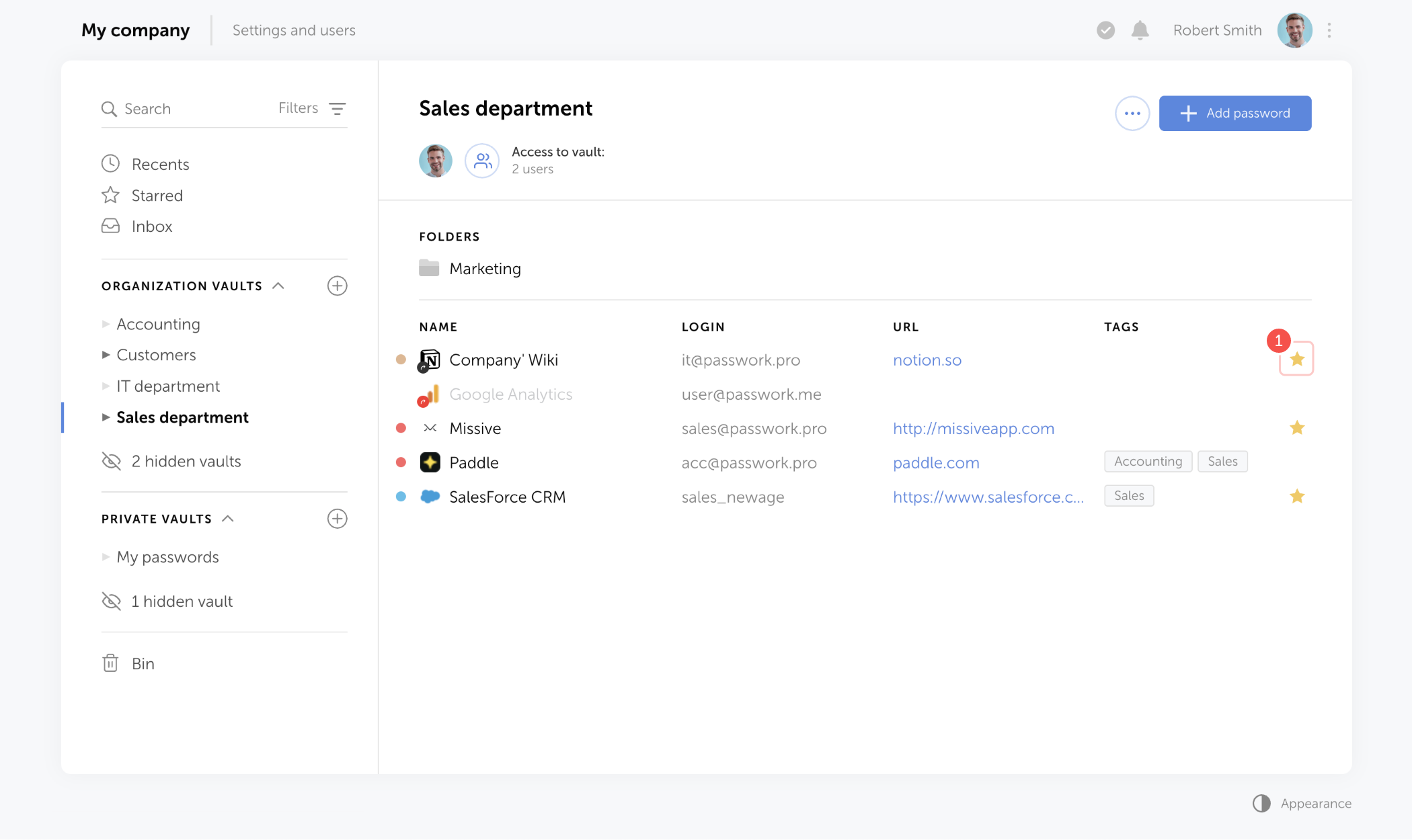The image size is (1412, 840).
Task: Expand the Customers vault arrow
Action: click(106, 355)
